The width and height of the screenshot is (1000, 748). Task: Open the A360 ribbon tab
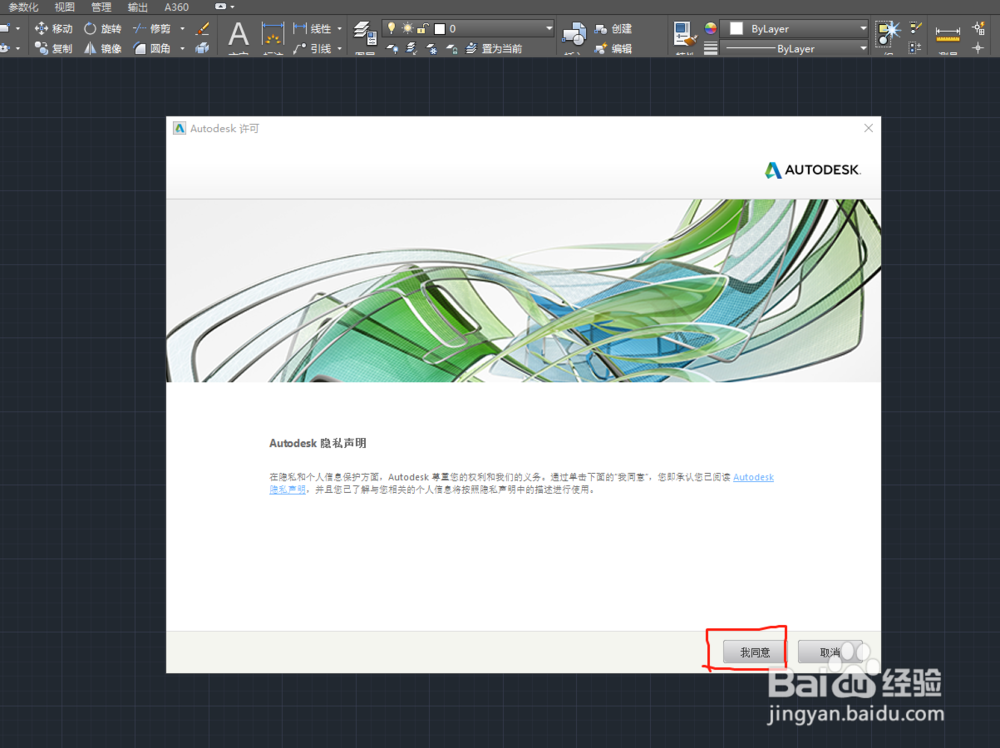tap(176, 7)
